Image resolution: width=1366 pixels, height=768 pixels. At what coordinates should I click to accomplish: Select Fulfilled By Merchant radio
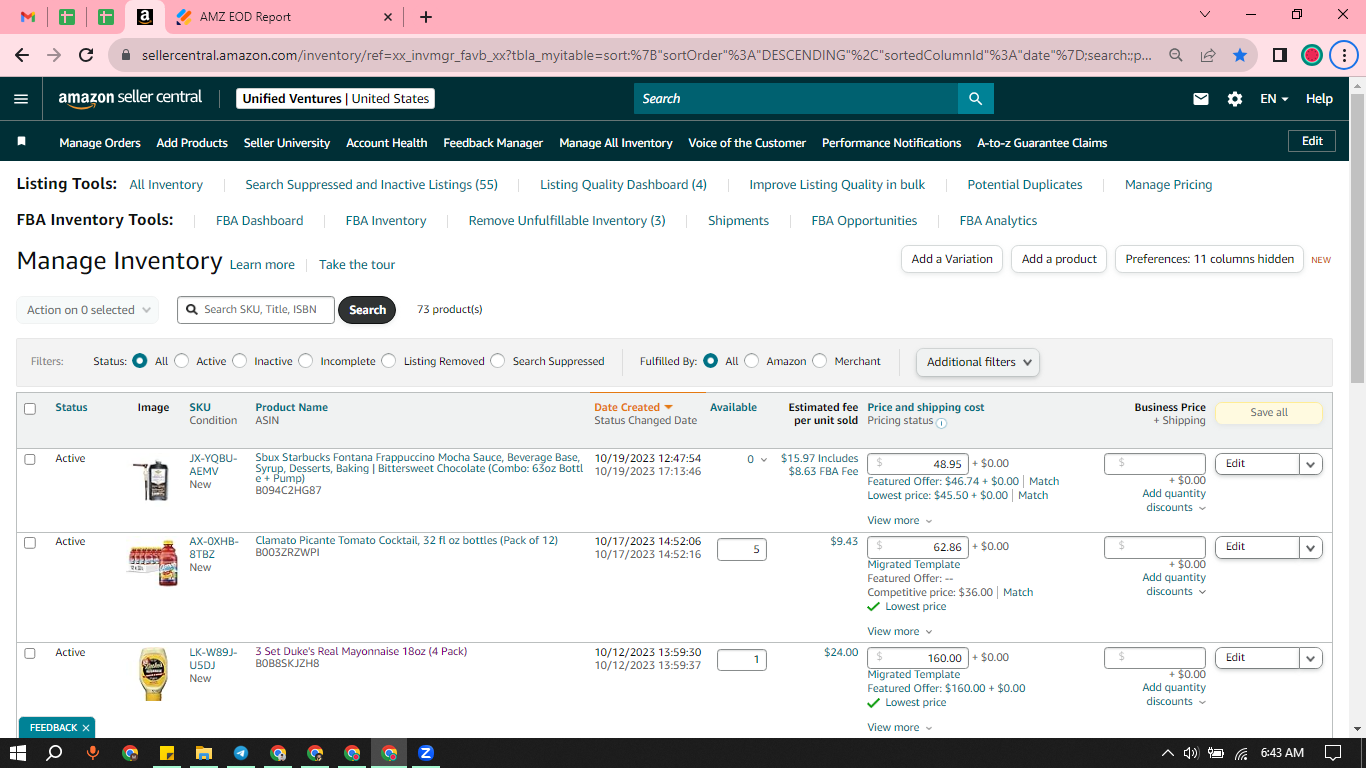[x=820, y=361]
